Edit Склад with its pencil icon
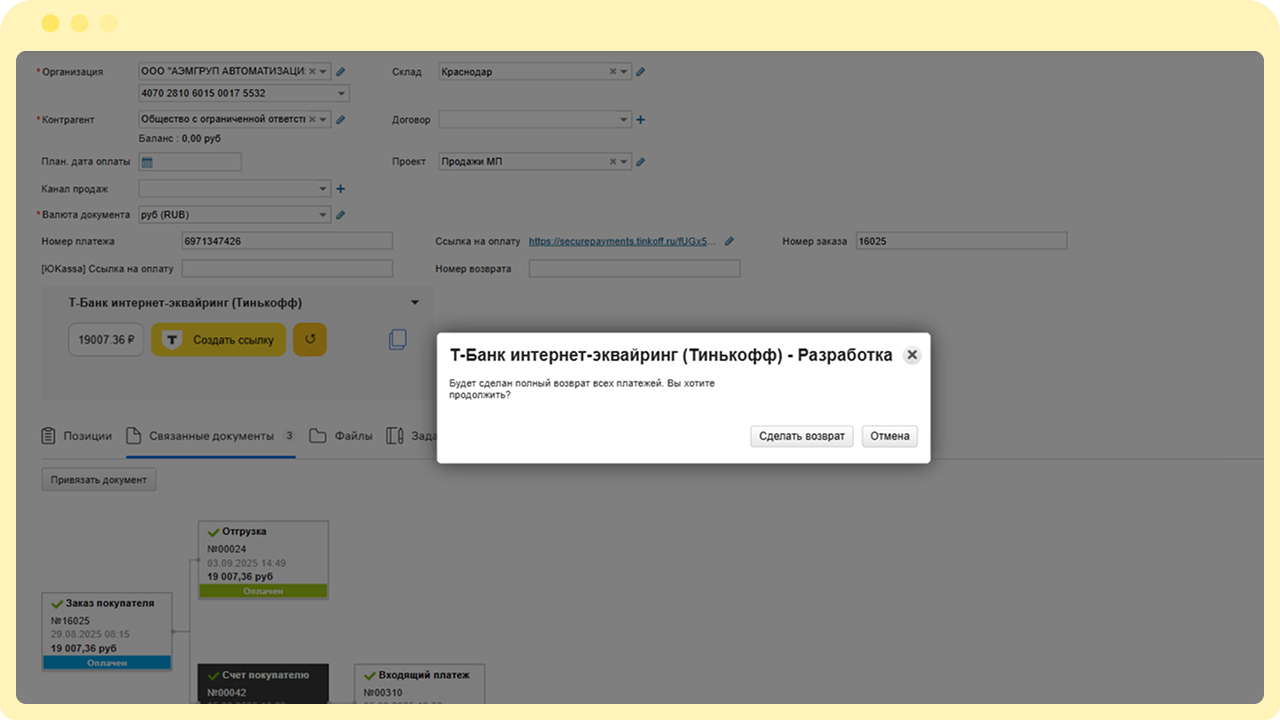The height and width of the screenshot is (720, 1280). (641, 72)
